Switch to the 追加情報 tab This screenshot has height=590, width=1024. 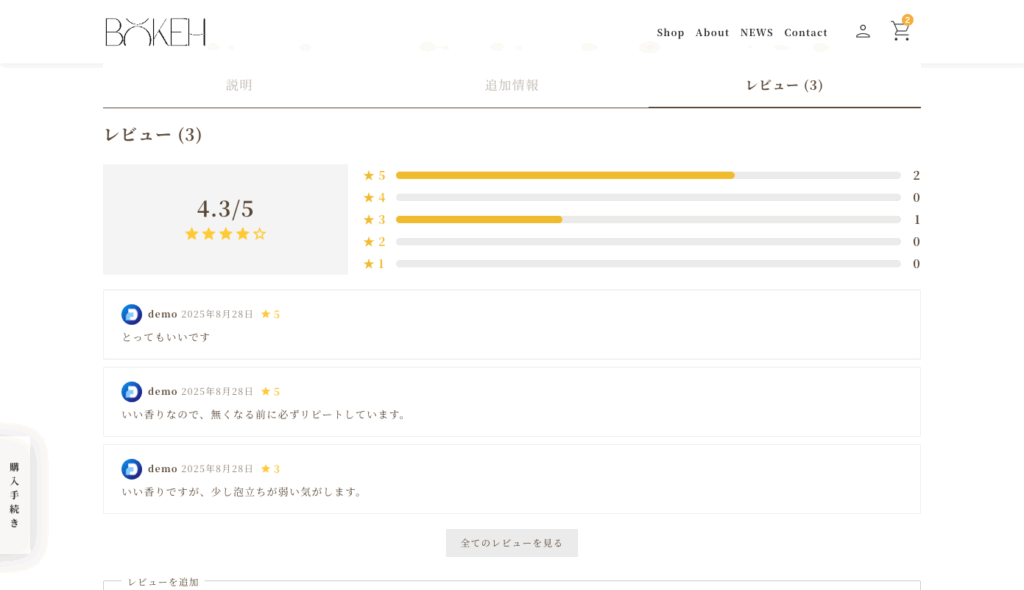tap(512, 86)
